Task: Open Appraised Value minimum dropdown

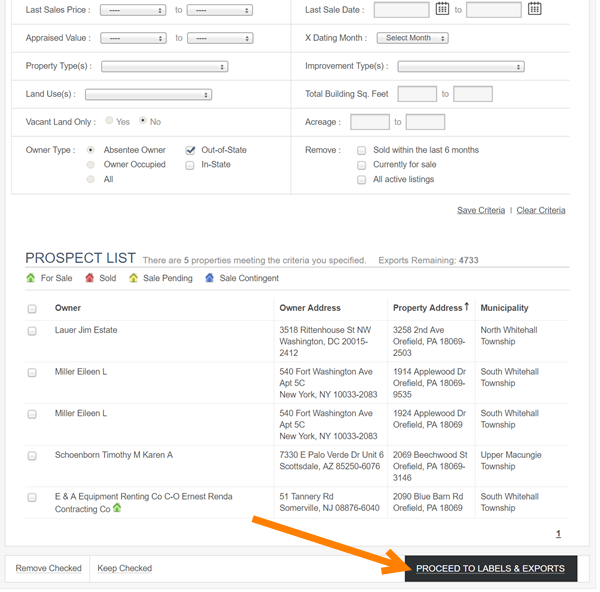Action: coord(133,38)
